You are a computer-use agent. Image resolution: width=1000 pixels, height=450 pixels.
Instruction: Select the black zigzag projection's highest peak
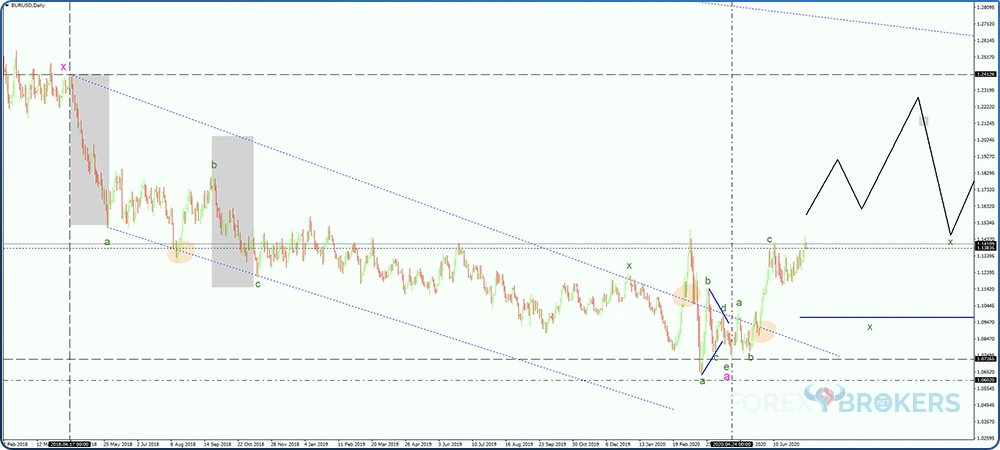click(917, 97)
